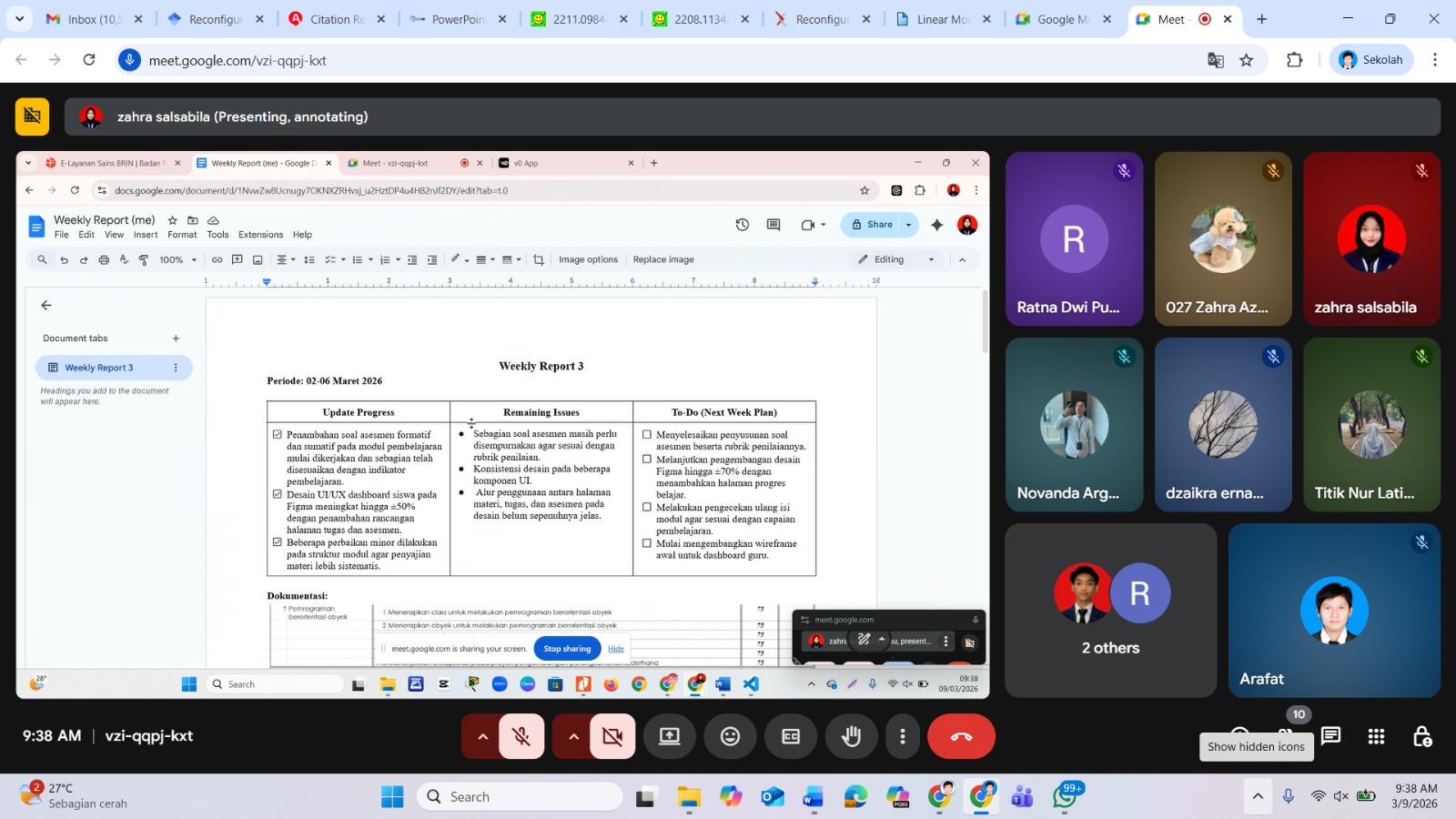
Task: Open the Editing mode dropdown in shared Docs
Action: (x=896, y=260)
